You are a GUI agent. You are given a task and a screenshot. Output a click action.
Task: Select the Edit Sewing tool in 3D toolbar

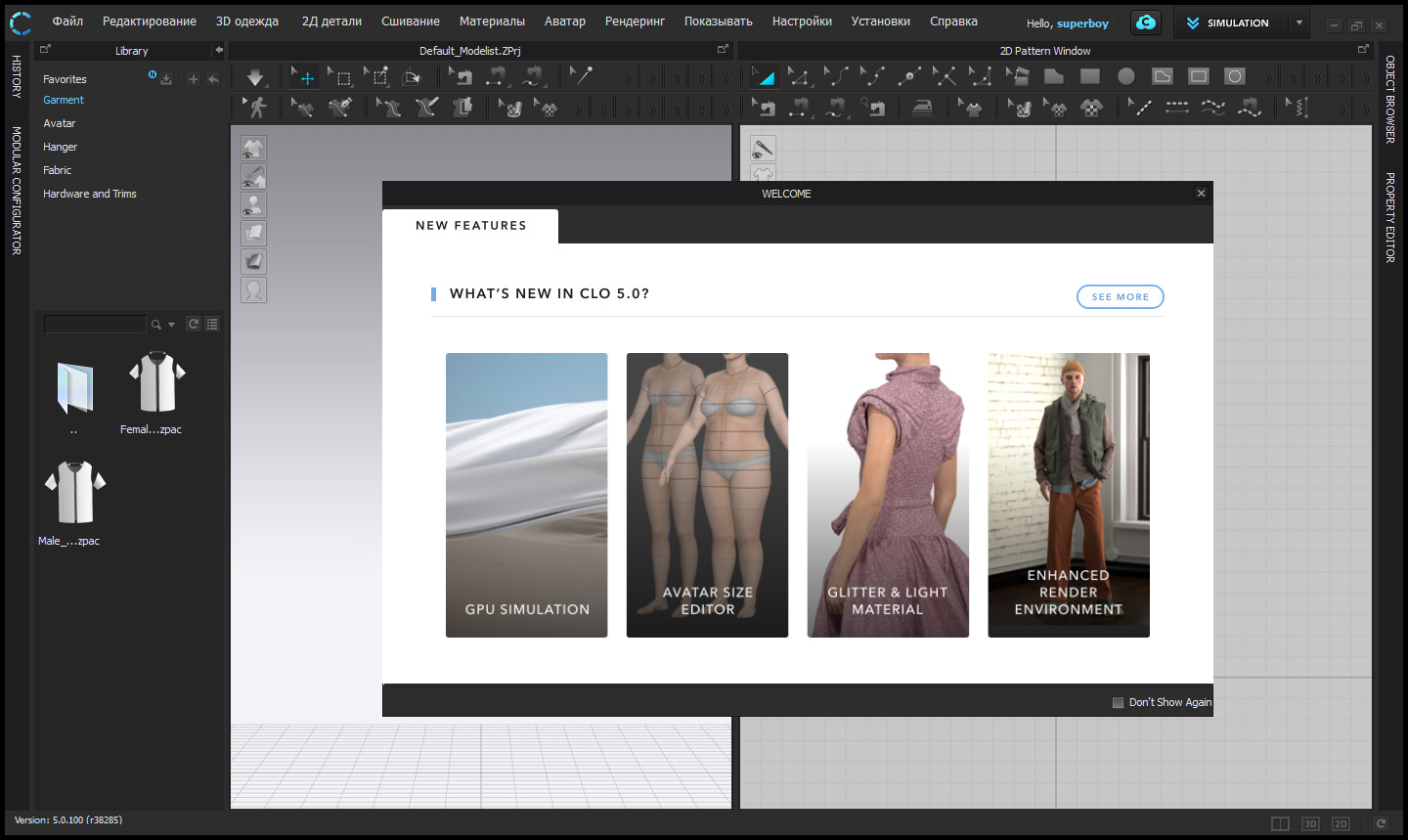coord(461,77)
